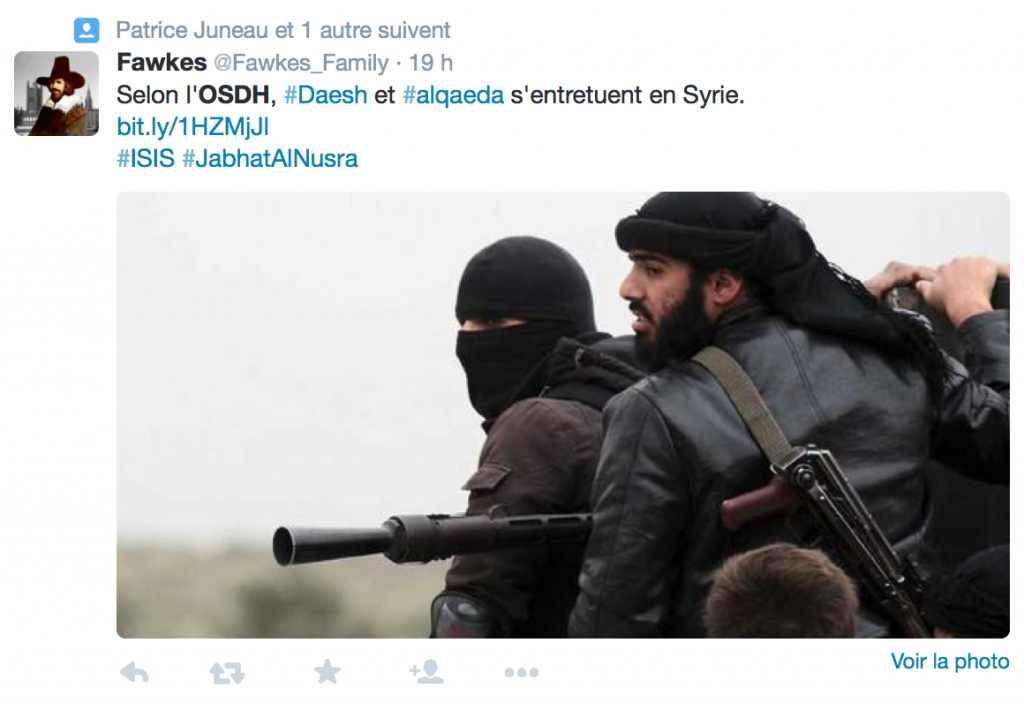Follow Fawkes with the add-person icon

click(426, 672)
